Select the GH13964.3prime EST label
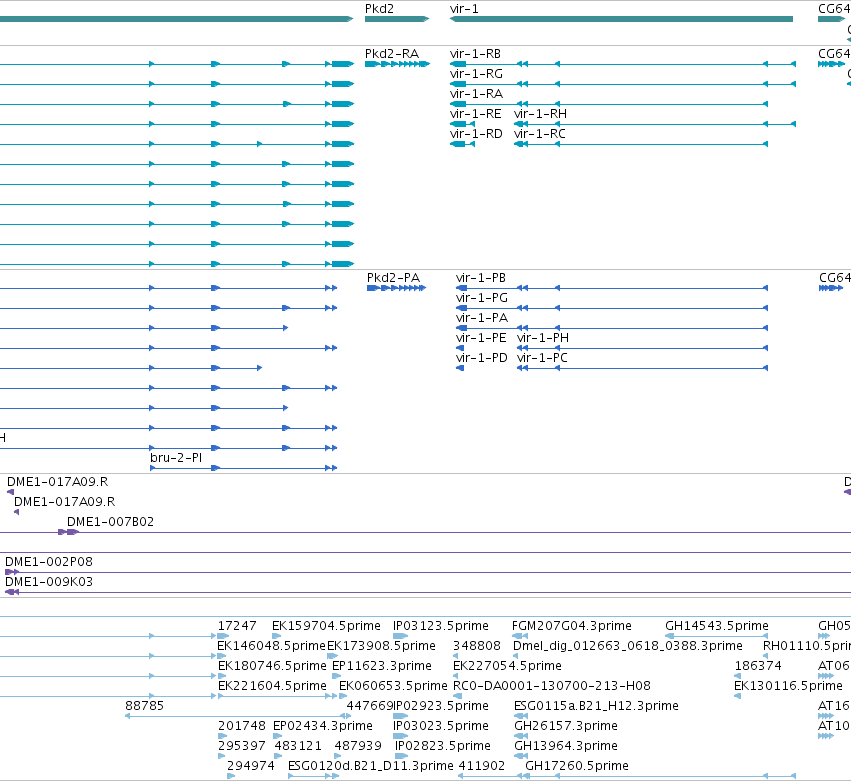This screenshot has height=781, width=851. pos(566,746)
